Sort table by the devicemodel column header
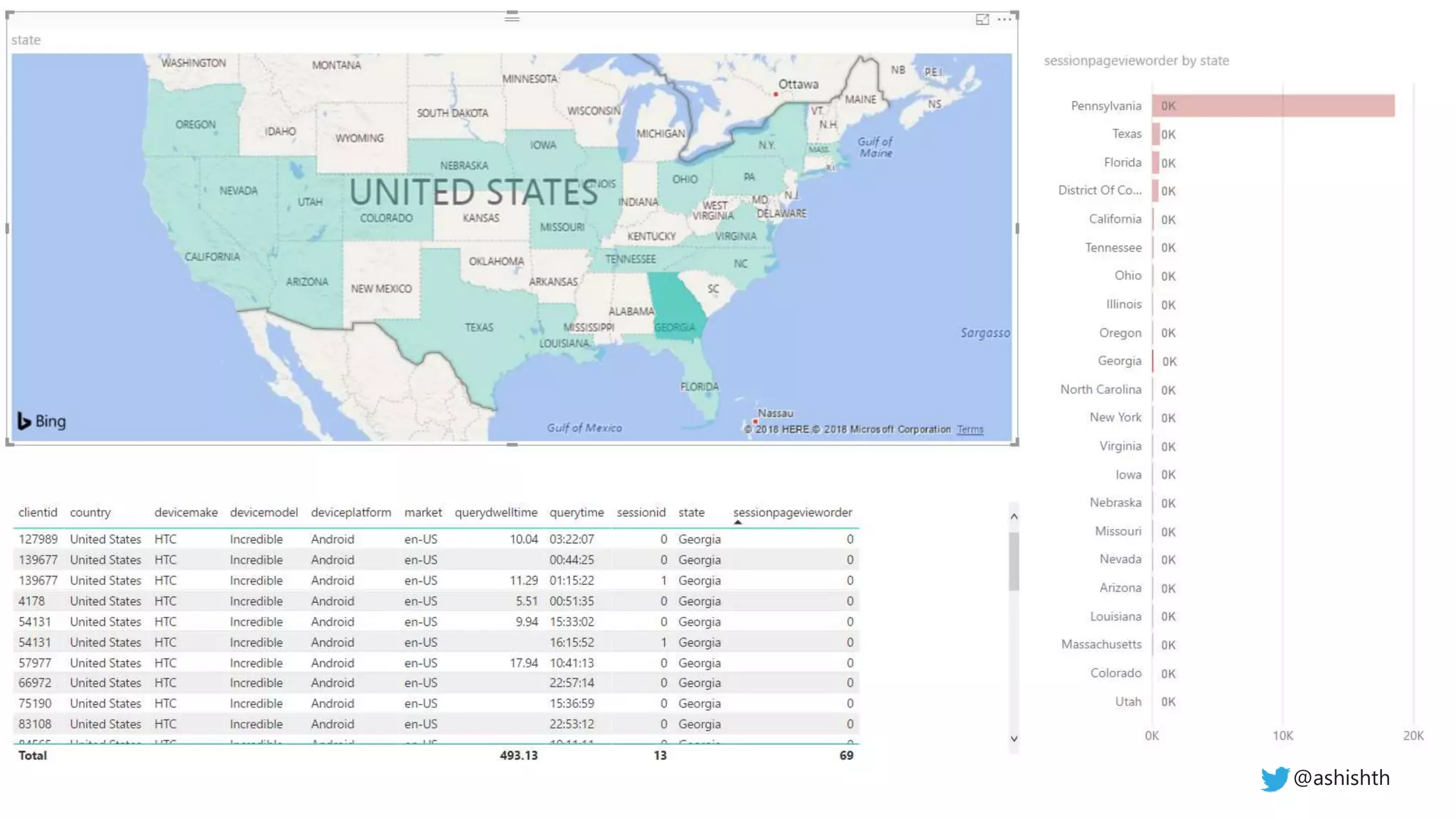 pos(263,513)
